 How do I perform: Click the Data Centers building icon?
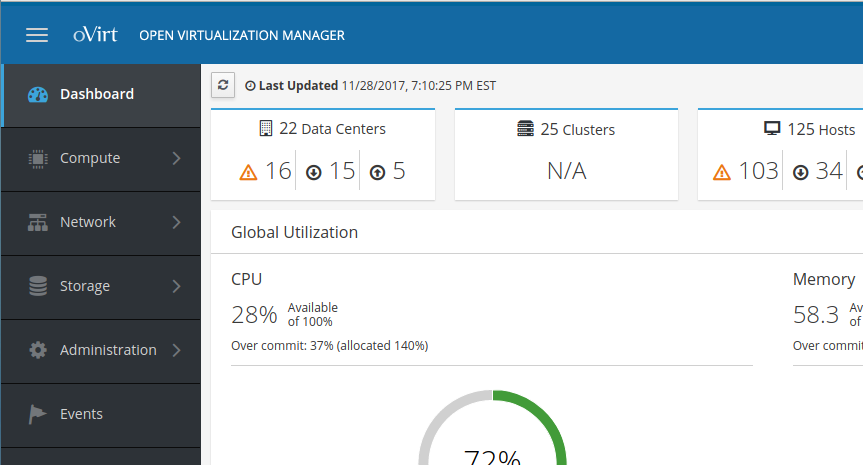tap(266, 129)
